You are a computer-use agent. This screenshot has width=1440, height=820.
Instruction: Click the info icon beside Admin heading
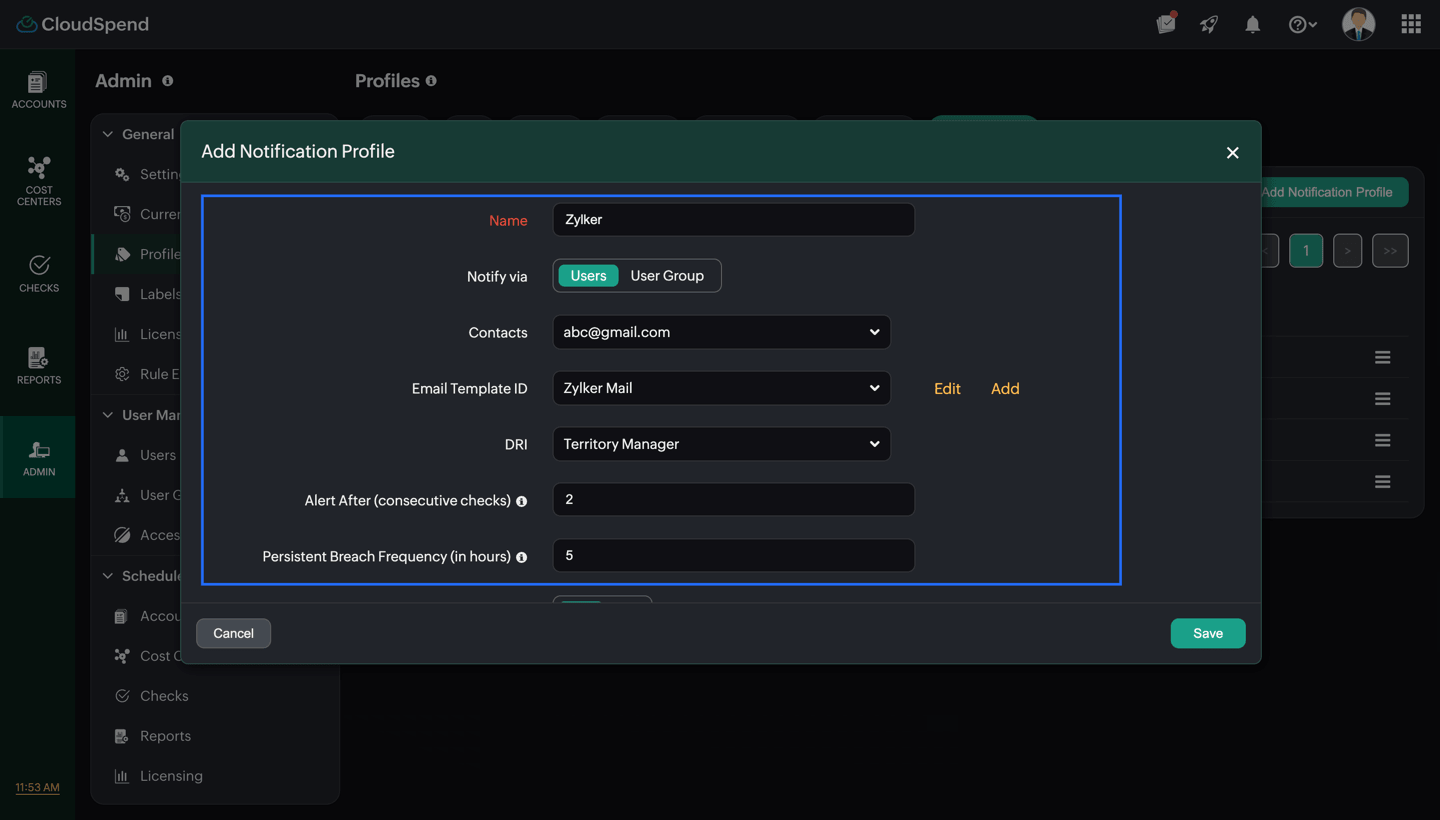tap(168, 81)
